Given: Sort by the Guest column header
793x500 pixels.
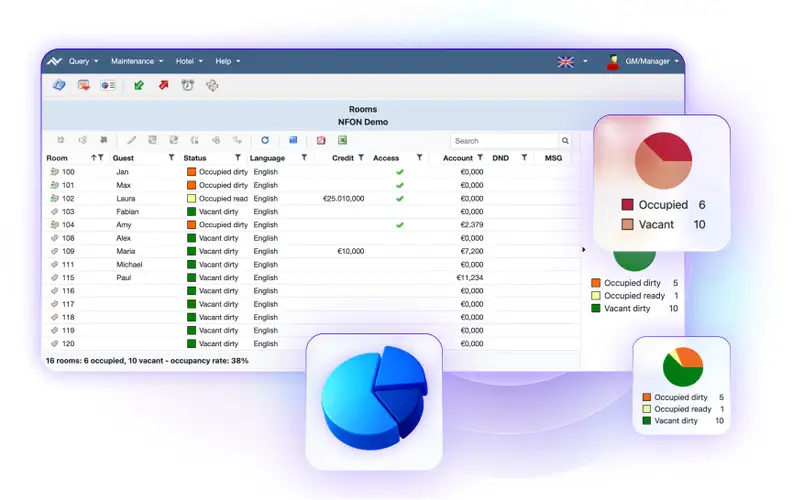Looking at the screenshot, I should click(125, 158).
